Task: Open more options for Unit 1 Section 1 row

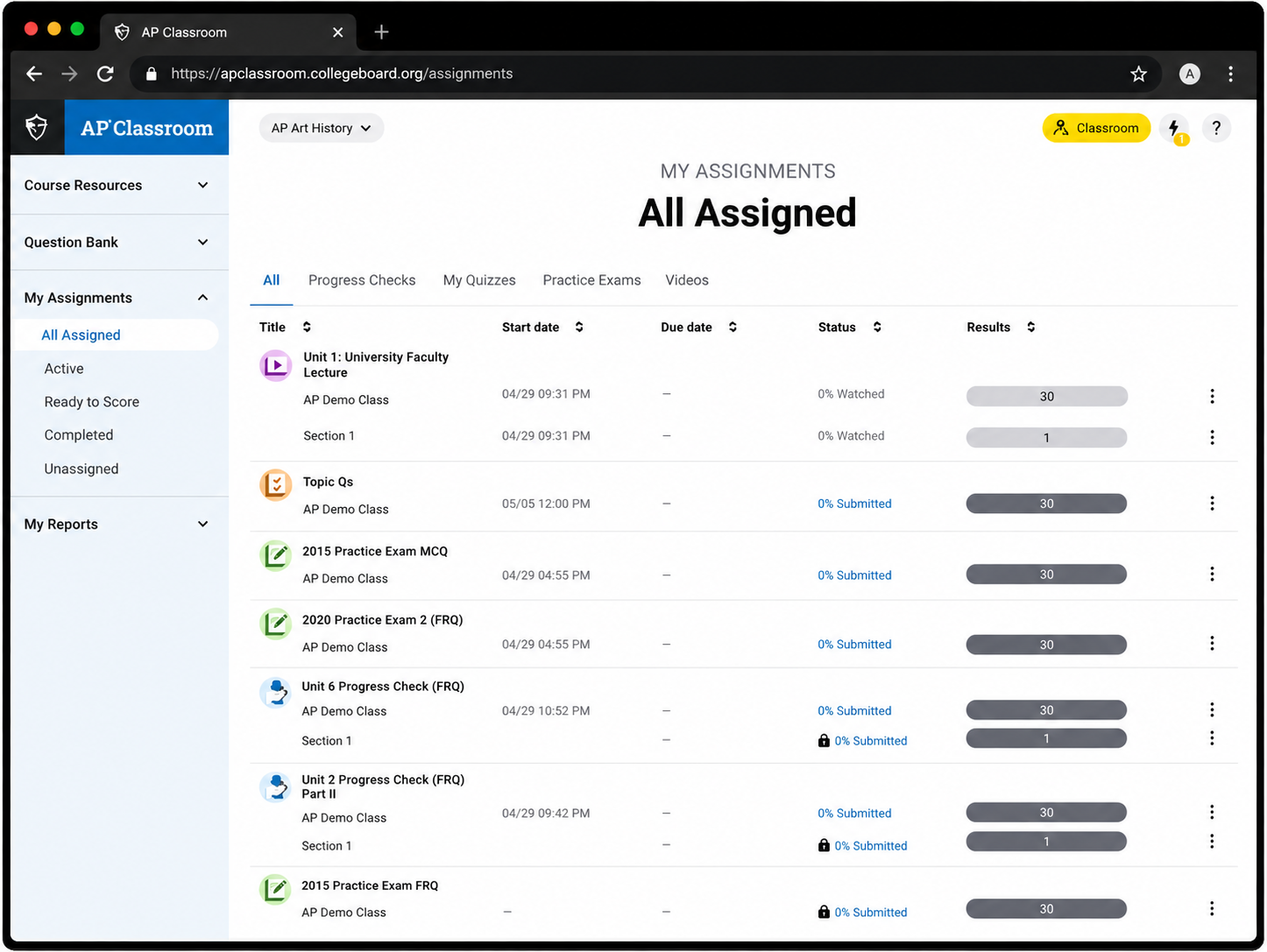Action: (x=1212, y=437)
